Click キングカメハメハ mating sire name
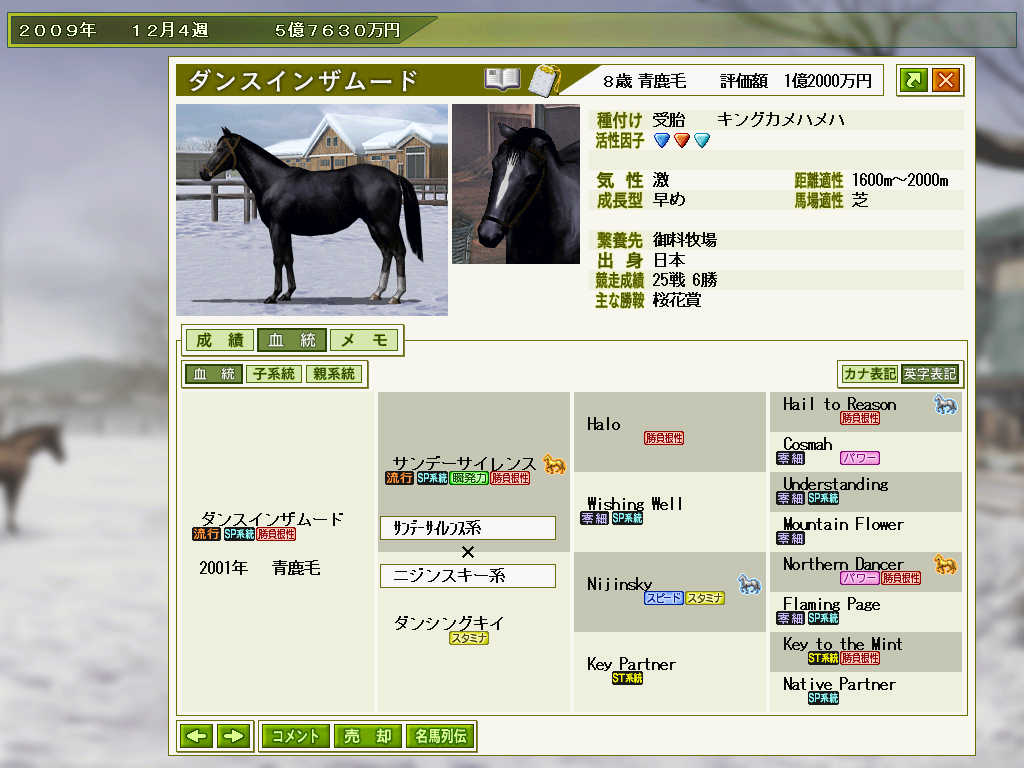Viewport: 1024px width, 768px height. 780,120
